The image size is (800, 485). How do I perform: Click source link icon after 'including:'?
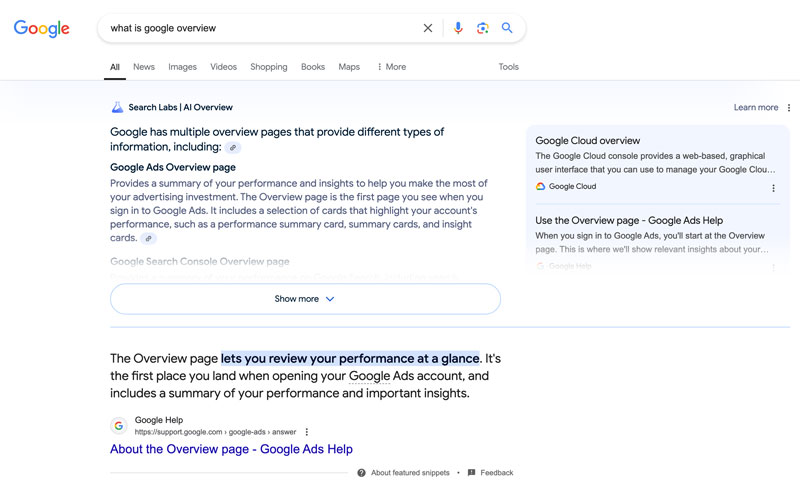(x=233, y=147)
